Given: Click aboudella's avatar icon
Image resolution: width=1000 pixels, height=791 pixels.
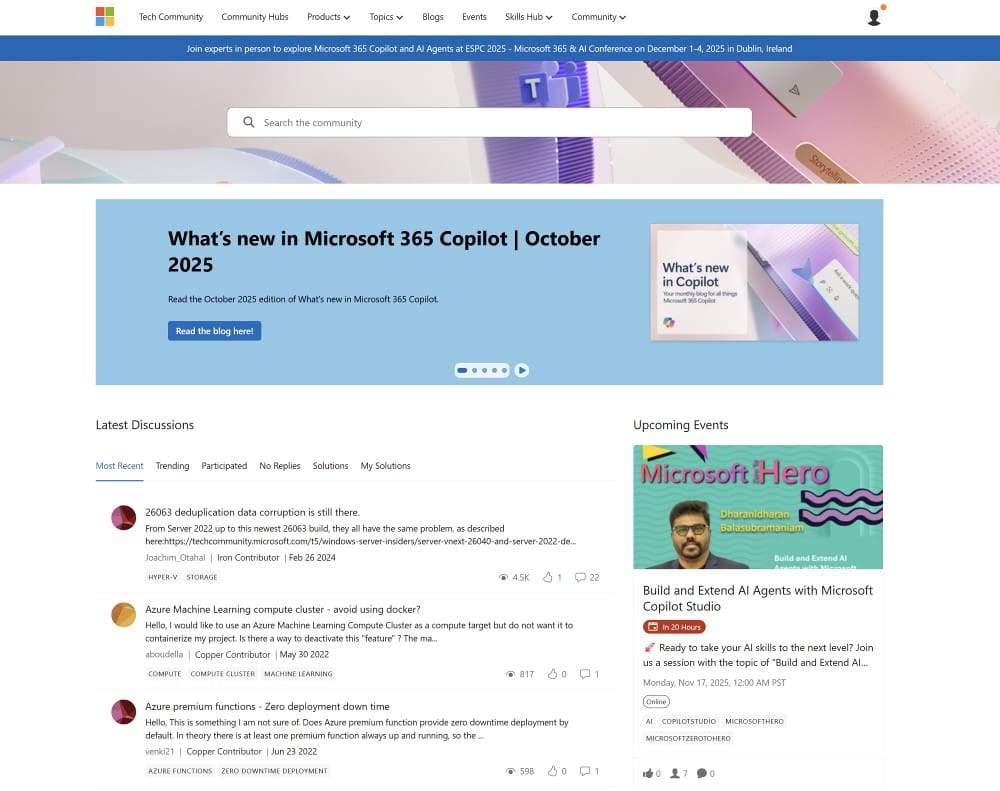Looking at the screenshot, I should (123, 615).
